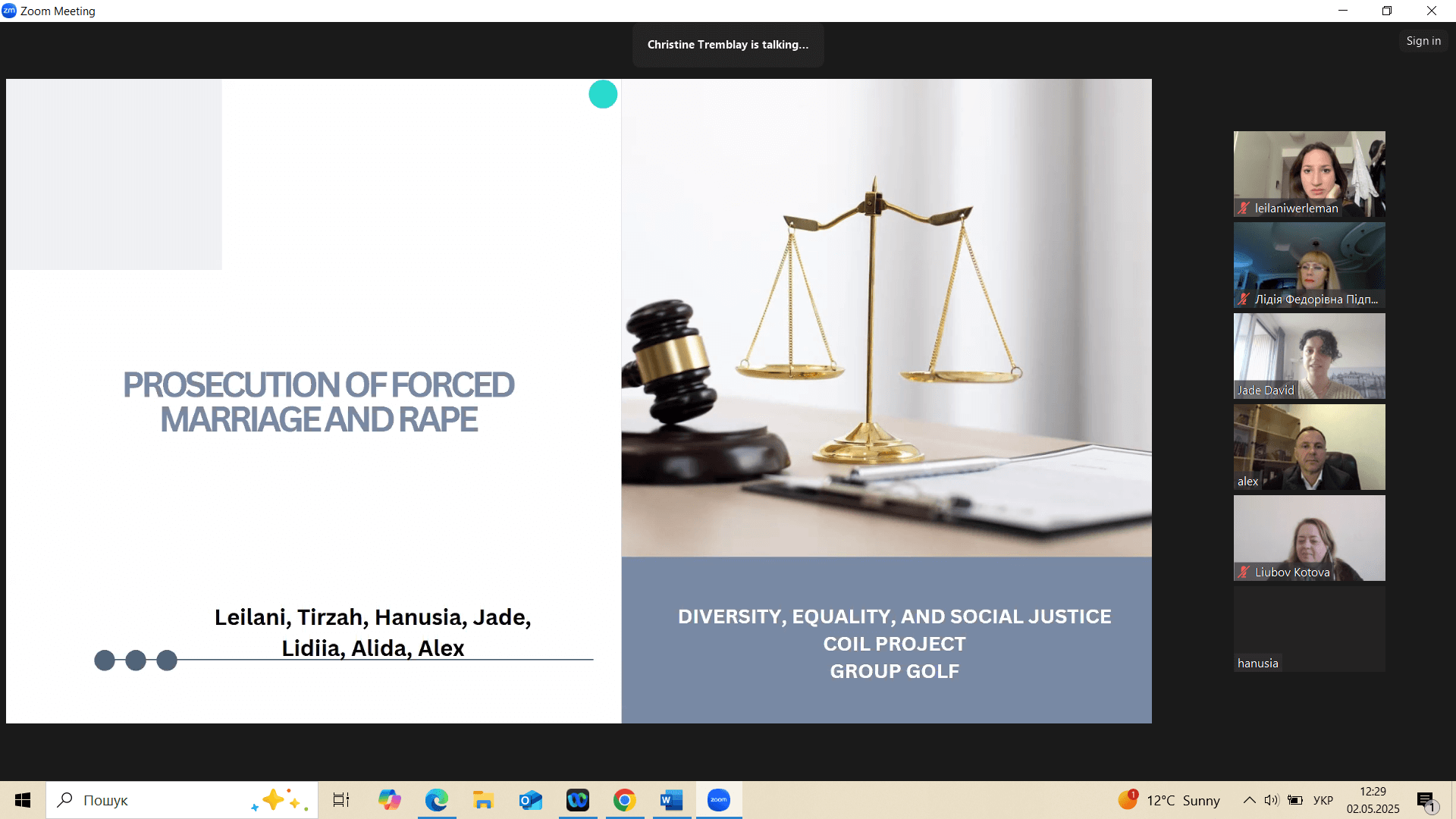The width and height of the screenshot is (1456, 819).
Task: Click Liubov Kotova's muted microphone icon
Action: click(1244, 572)
